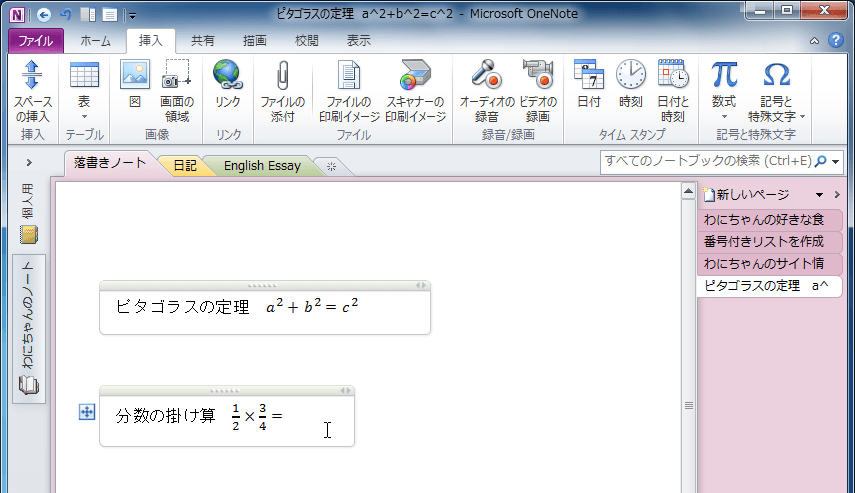Switch to the ホーム ribbon tab
This screenshot has height=493, width=855.
[x=95, y=41]
